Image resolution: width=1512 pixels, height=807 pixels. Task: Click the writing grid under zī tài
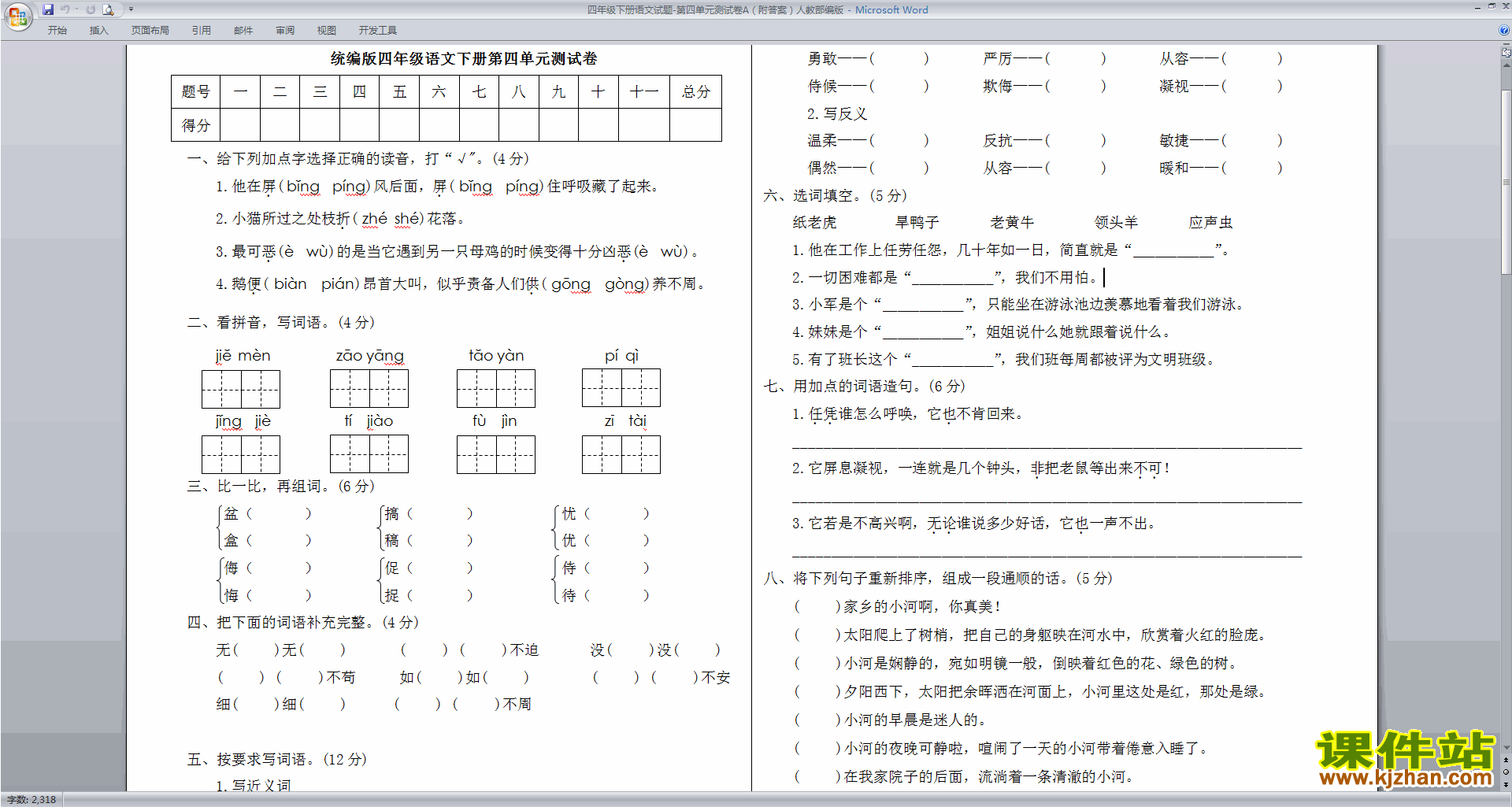(621, 454)
